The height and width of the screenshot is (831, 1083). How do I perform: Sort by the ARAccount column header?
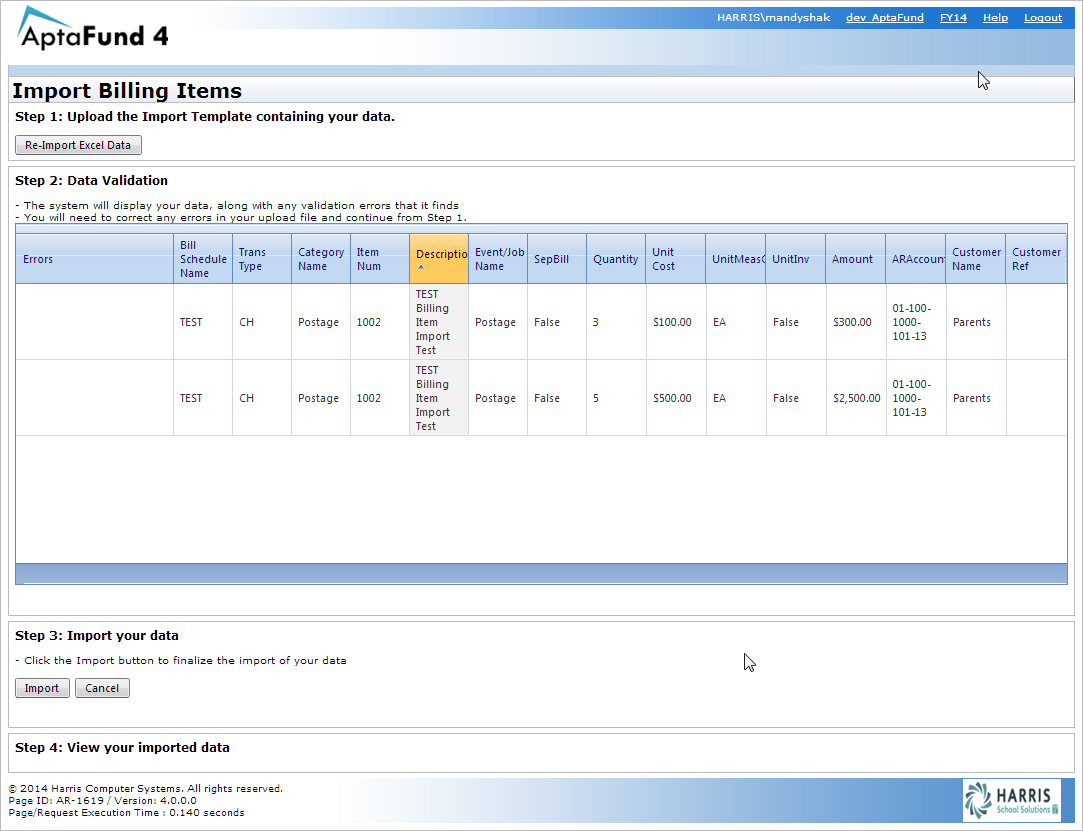click(916, 259)
